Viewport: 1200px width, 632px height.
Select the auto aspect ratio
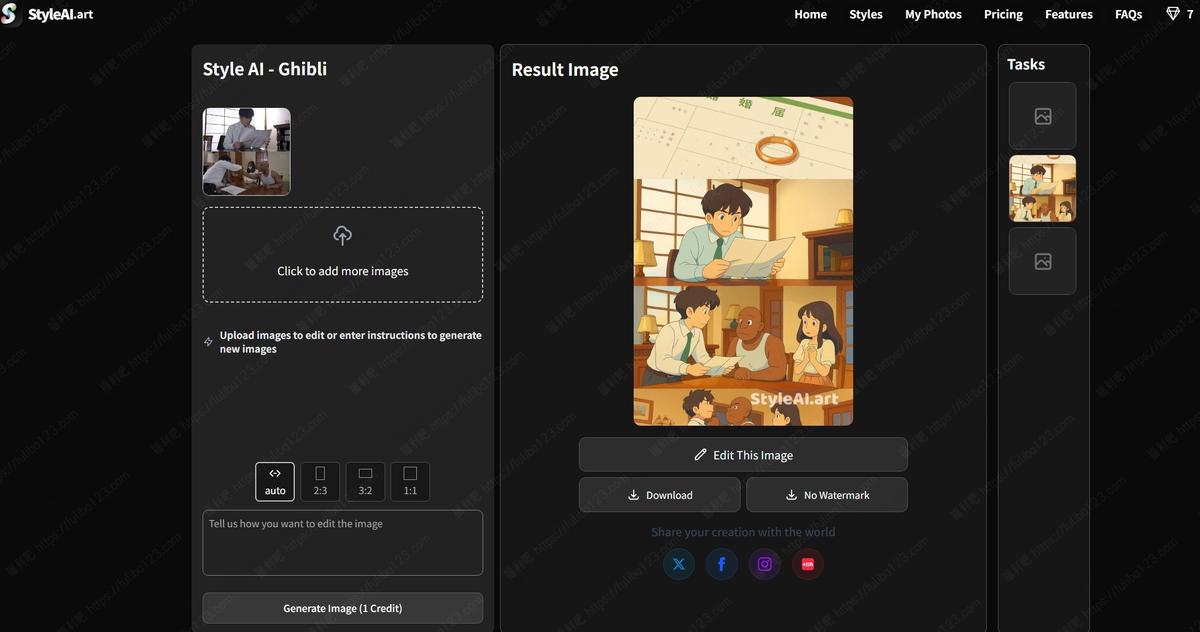pyautogui.click(x=275, y=481)
